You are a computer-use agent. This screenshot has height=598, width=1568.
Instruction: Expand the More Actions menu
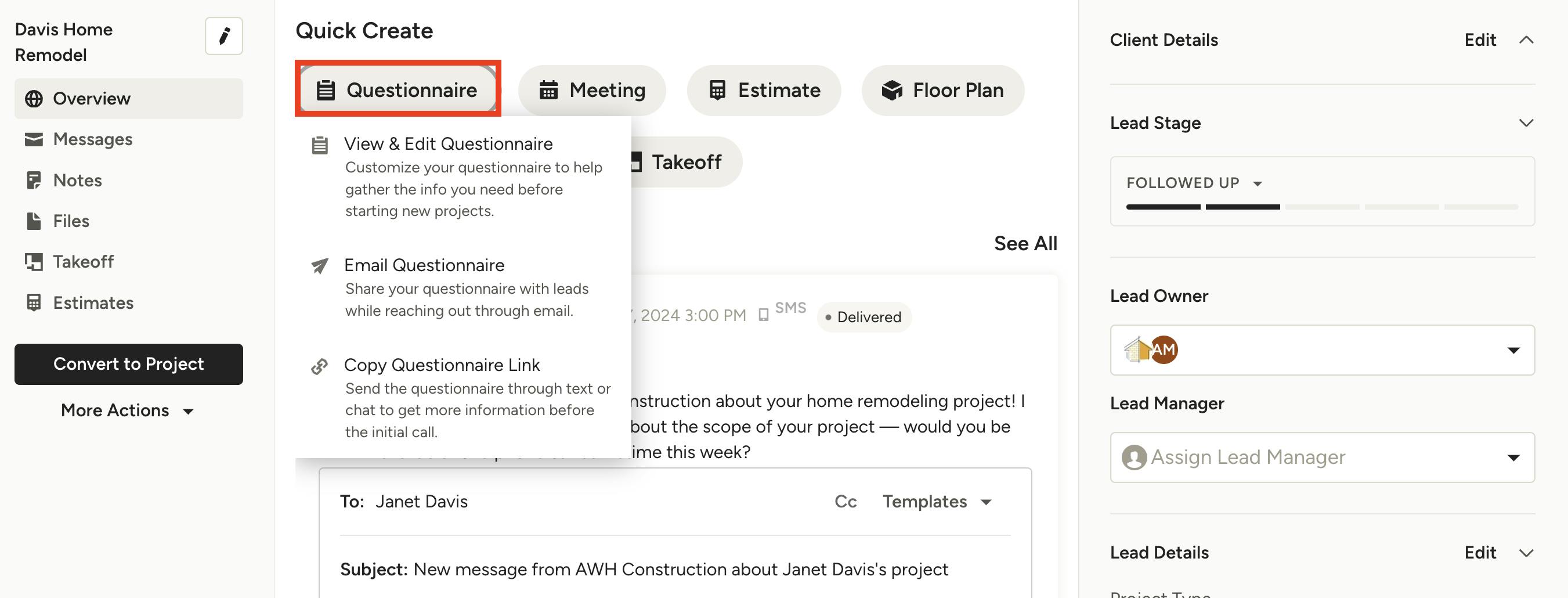(128, 410)
